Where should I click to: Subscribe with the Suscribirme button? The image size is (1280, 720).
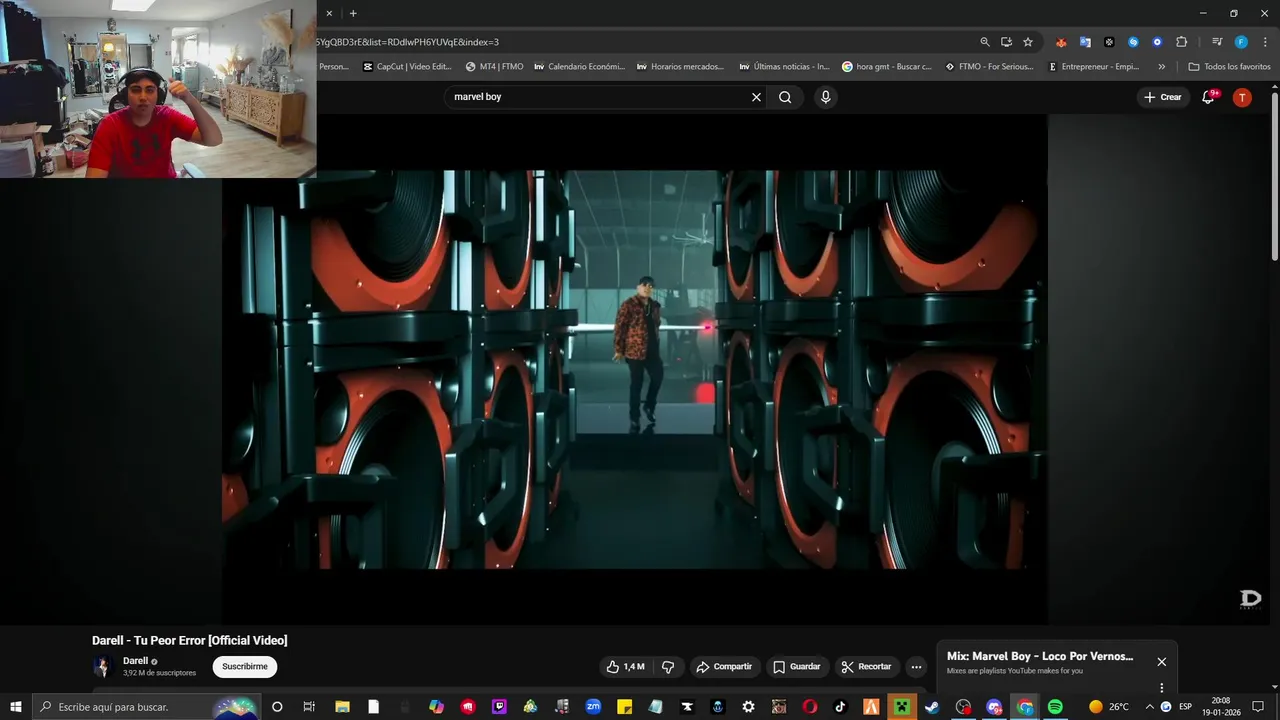245,667
